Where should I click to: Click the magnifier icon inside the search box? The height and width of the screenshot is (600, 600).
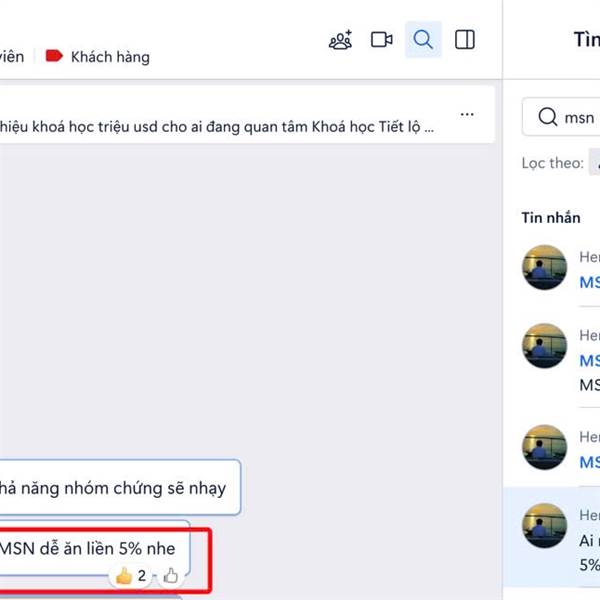(547, 117)
